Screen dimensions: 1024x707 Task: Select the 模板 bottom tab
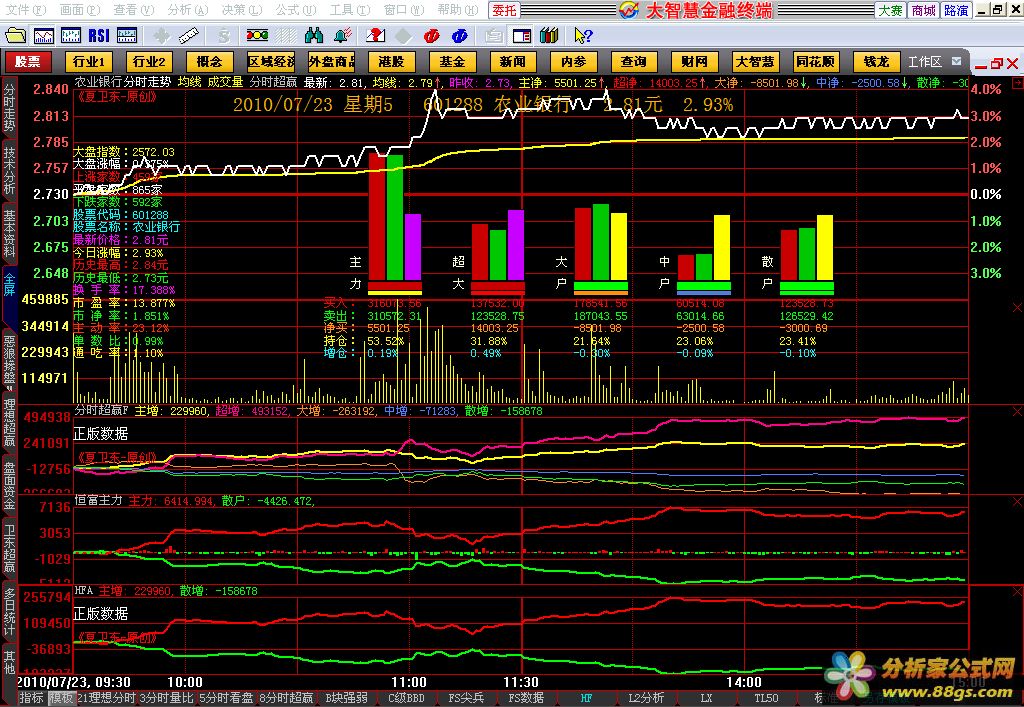61,698
